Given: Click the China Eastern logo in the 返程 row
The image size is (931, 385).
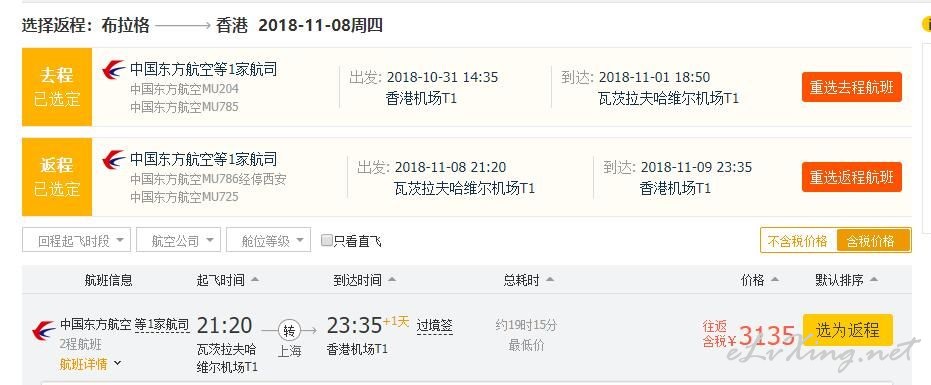Looking at the screenshot, I should (x=113, y=159).
